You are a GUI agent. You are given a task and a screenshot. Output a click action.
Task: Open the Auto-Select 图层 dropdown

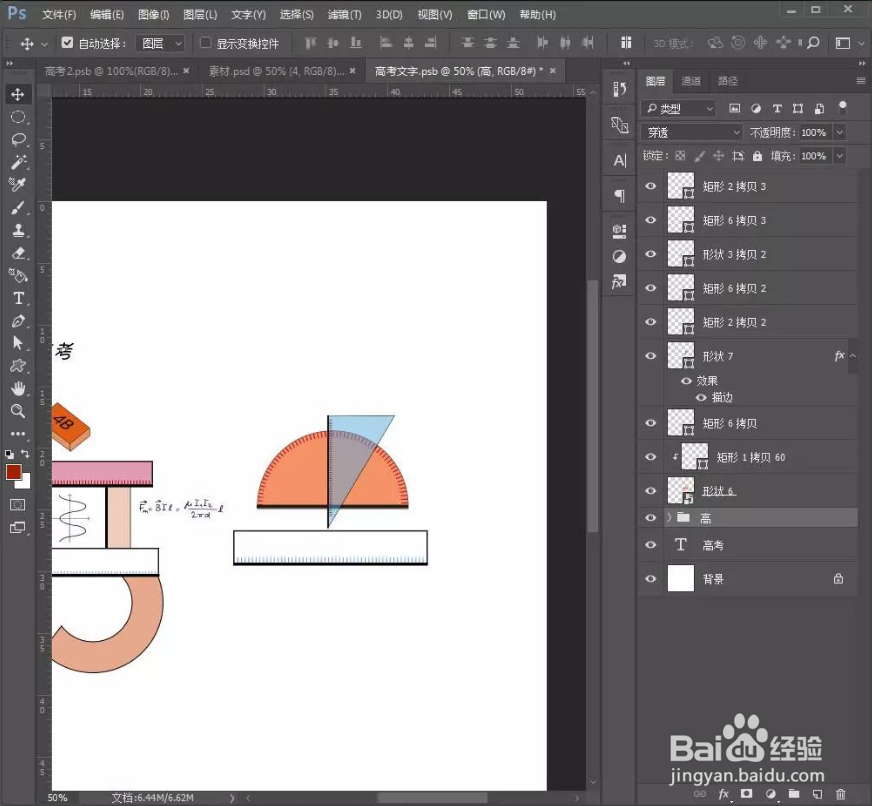point(160,43)
